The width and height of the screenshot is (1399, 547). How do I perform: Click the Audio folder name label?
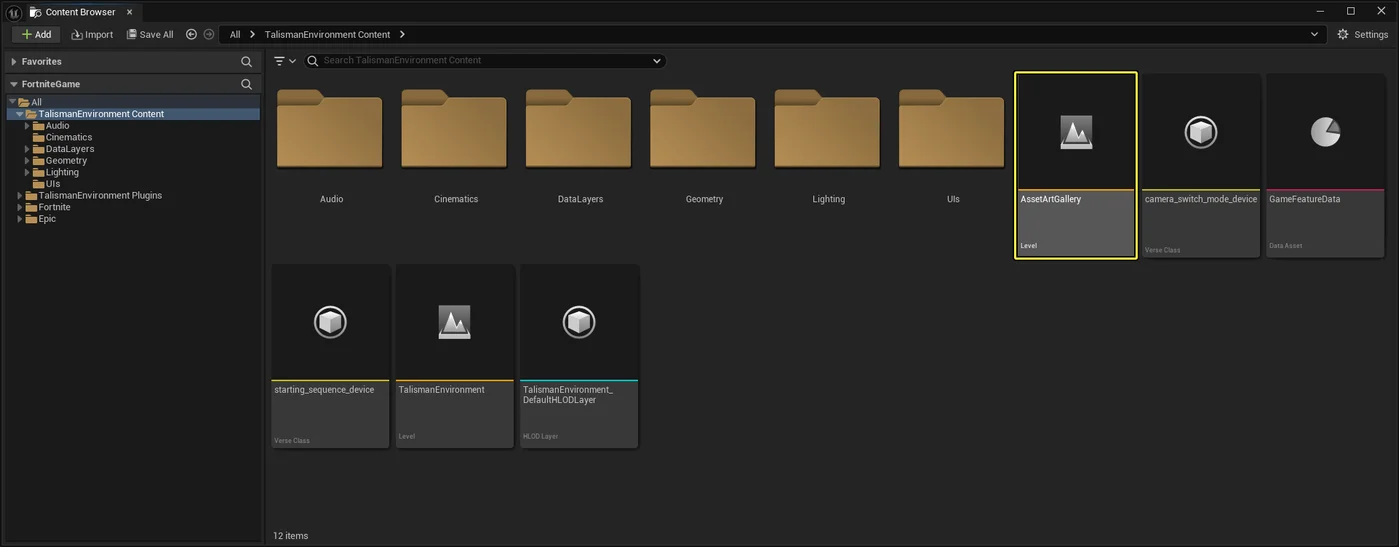click(x=331, y=199)
